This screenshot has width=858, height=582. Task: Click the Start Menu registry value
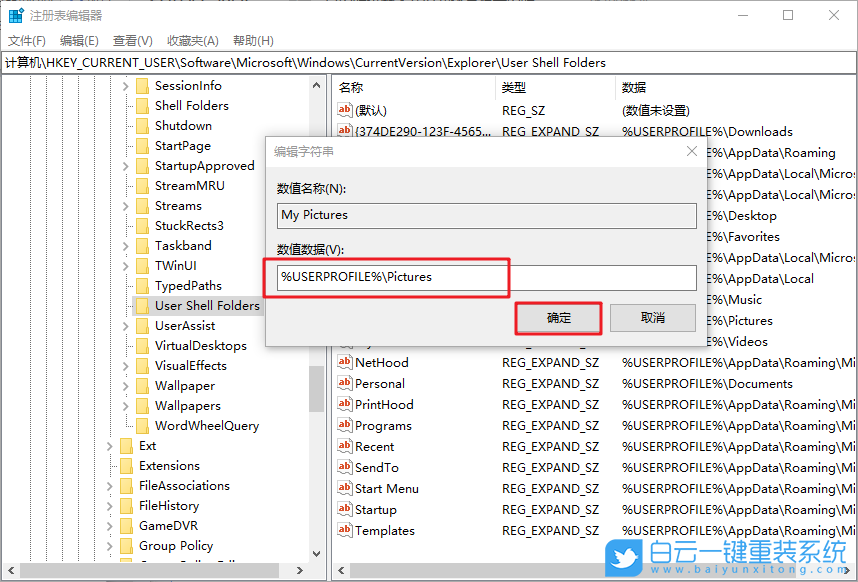click(x=386, y=488)
